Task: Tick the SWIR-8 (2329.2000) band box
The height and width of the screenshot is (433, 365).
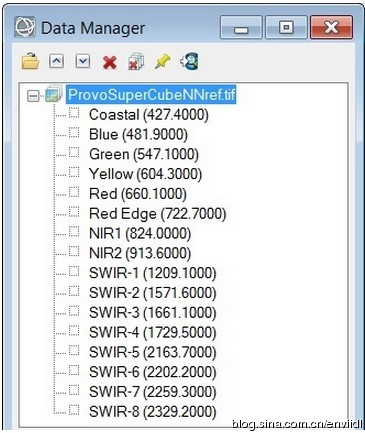Action: click(74, 410)
